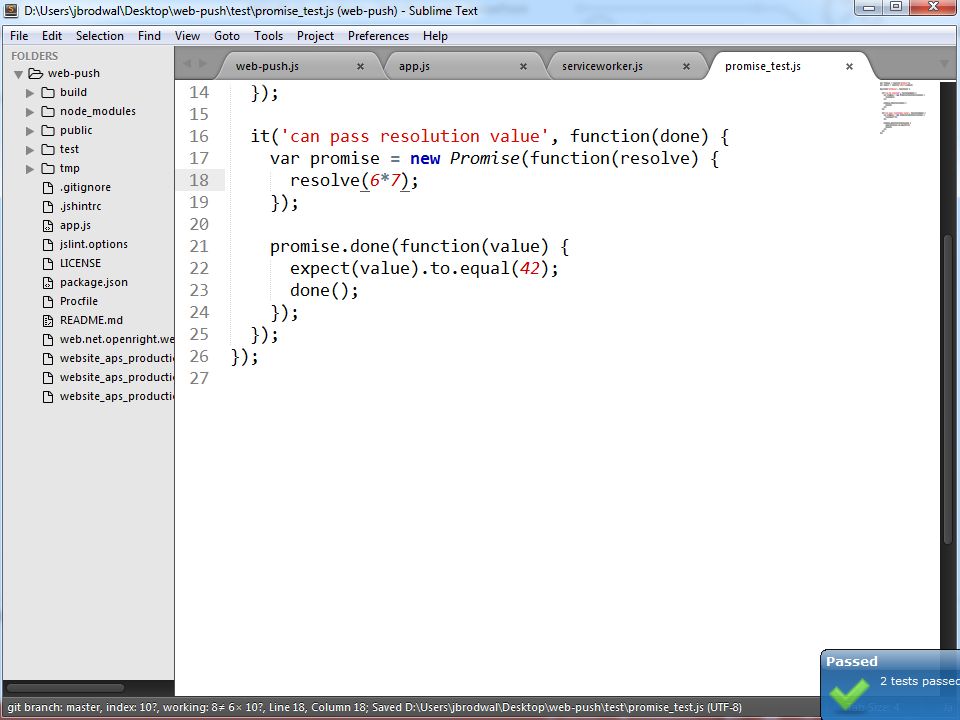Click the web.net.openright file icon
The height and width of the screenshot is (720, 960).
pyautogui.click(x=48, y=339)
